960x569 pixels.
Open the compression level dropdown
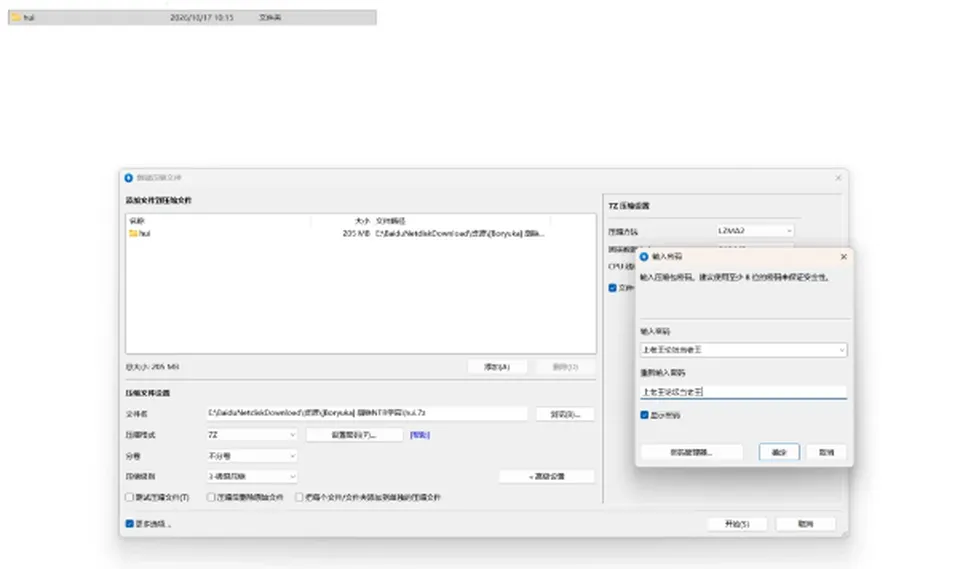tap(252, 477)
